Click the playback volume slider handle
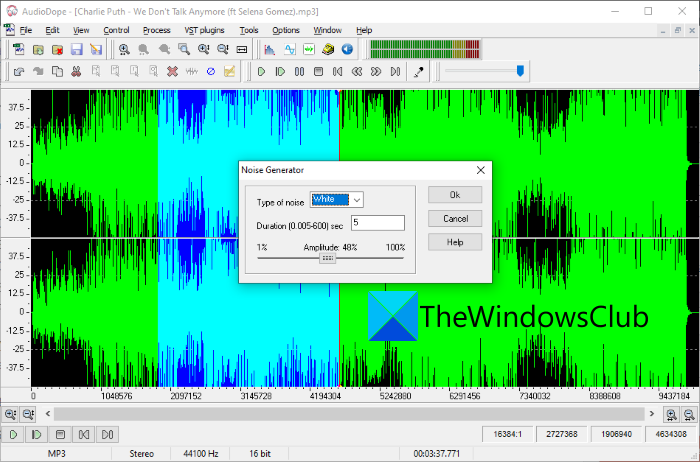 click(520, 71)
